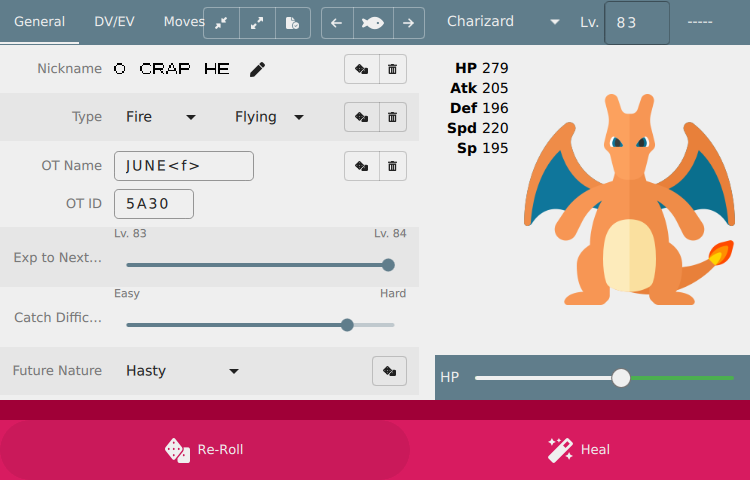Edit nickname with the pencil icon
The width and height of the screenshot is (750, 480).
[x=257, y=69]
